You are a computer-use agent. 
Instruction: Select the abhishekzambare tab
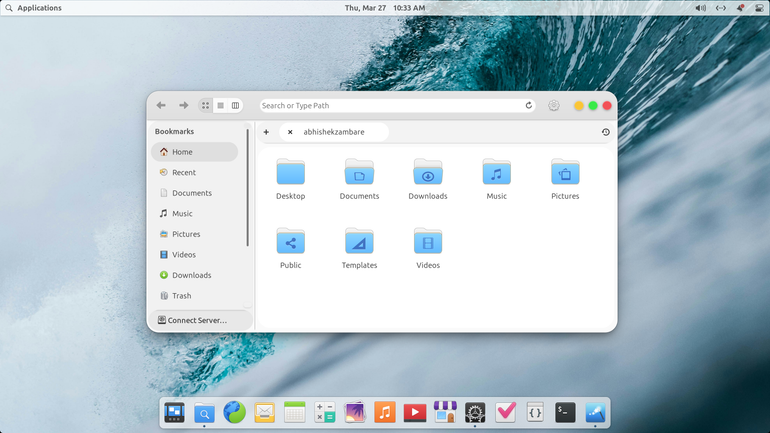click(334, 132)
